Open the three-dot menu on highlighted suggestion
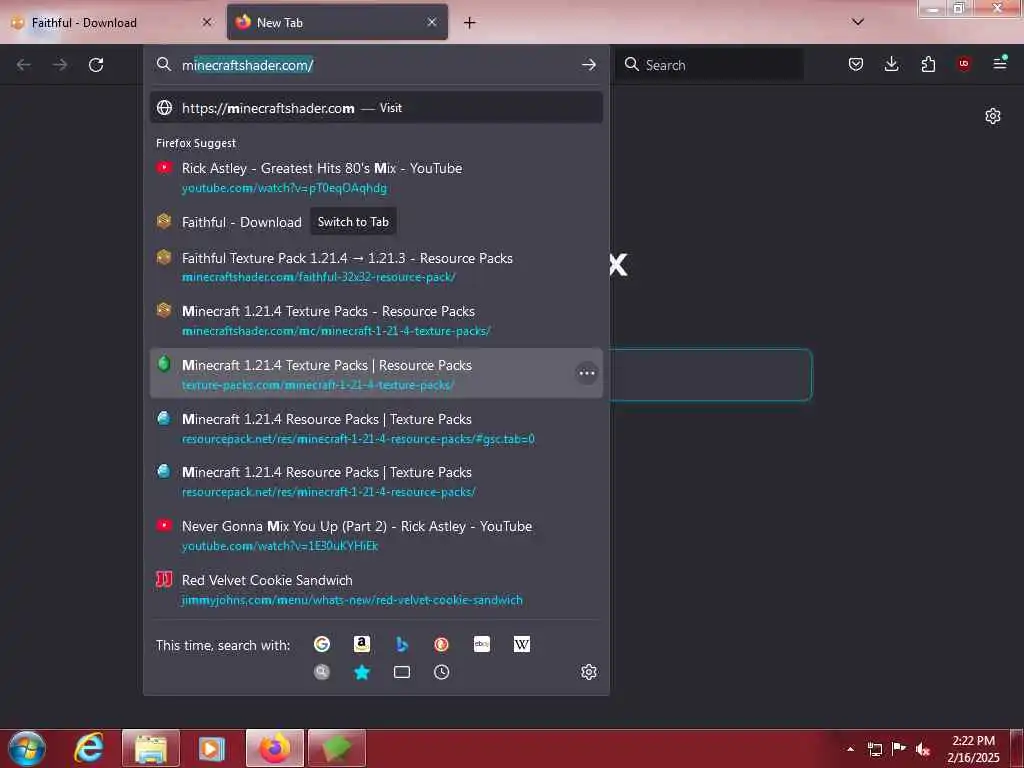Viewport: 1024px width, 768px height. pyautogui.click(x=586, y=373)
